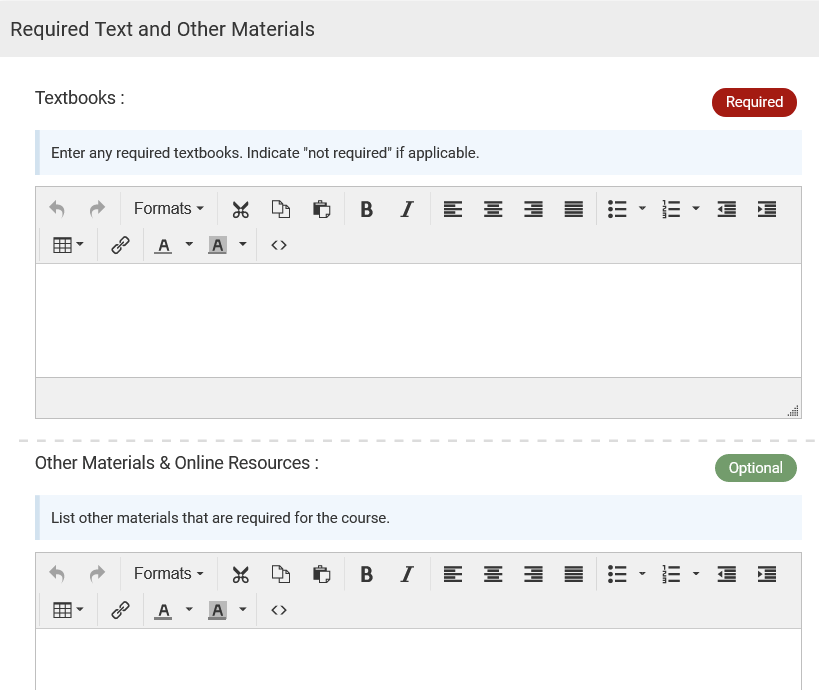Paste into the Other Materials editor
Screen dimensions: 819x690
321,574
